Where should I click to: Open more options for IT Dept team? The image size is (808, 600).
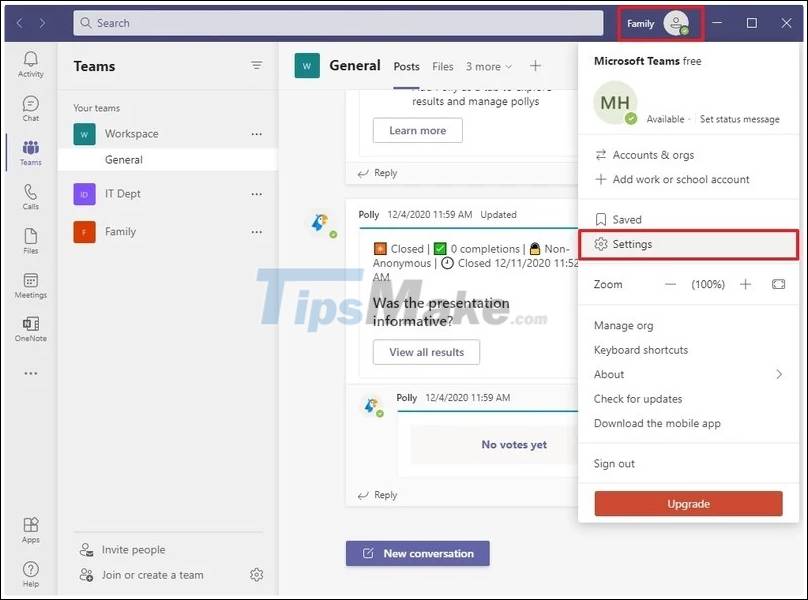coord(256,194)
